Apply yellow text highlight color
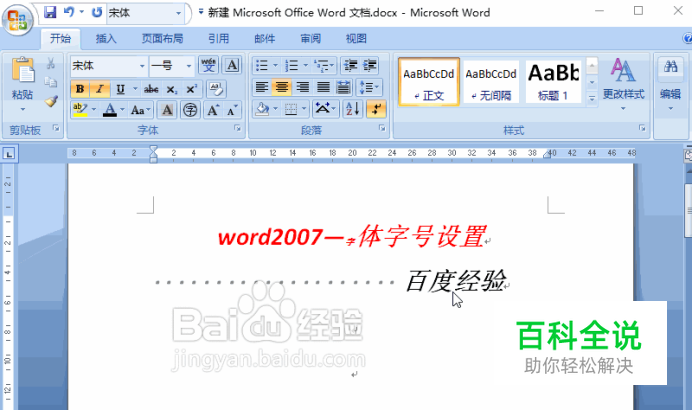 click(80, 109)
